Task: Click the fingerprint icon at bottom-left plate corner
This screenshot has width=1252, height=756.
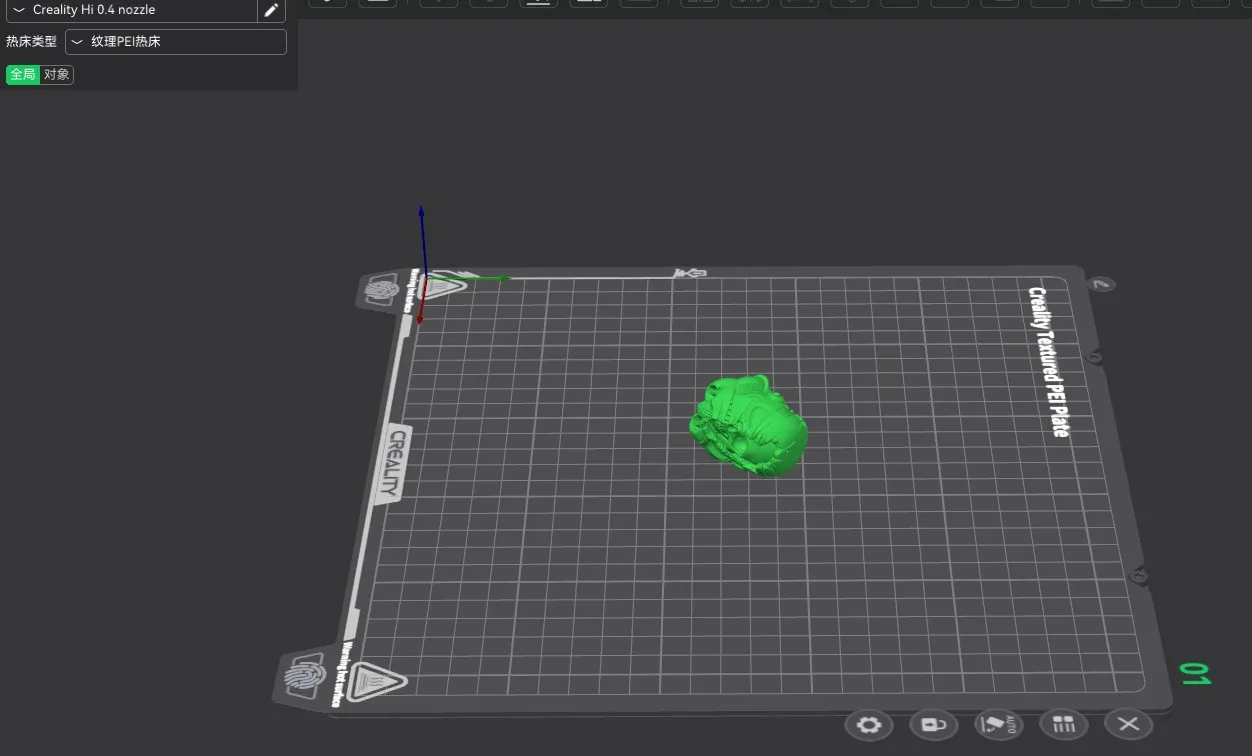Action: click(x=304, y=677)
